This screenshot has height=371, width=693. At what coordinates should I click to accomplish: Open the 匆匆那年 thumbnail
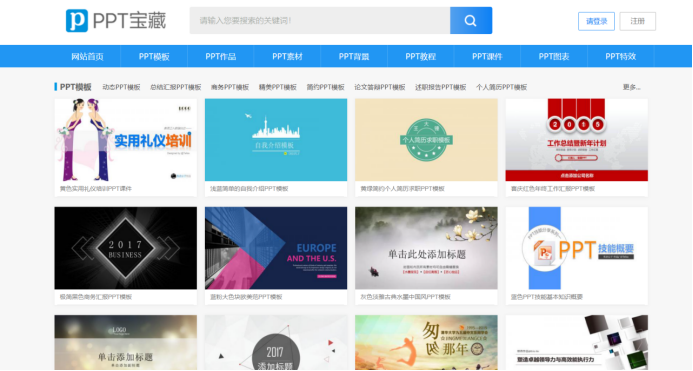point(426,343)
